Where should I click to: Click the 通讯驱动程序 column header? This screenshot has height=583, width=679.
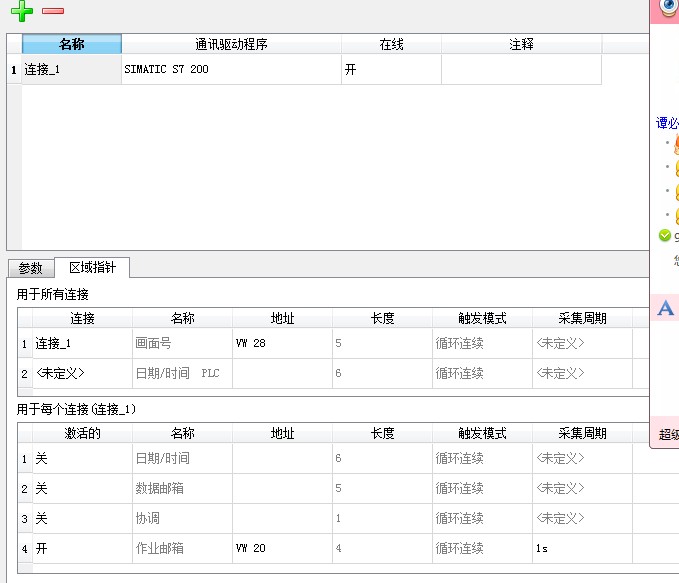231,44
